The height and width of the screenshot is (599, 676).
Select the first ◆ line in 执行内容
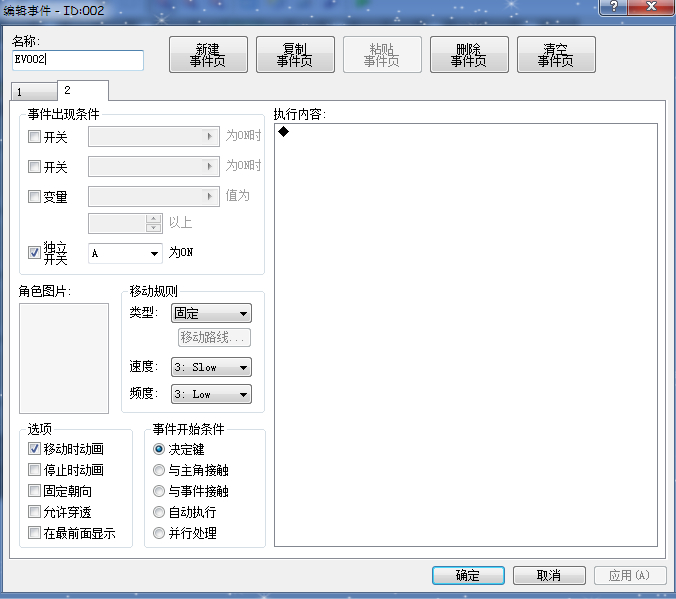tap(466, 132)
